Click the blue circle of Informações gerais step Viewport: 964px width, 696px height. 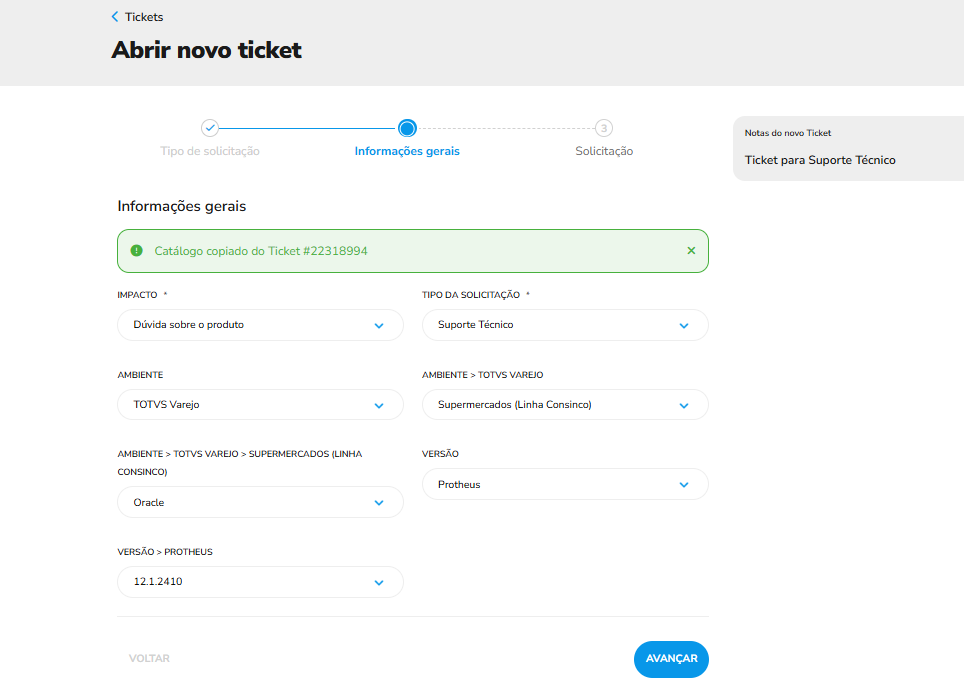tap(406, 129)
